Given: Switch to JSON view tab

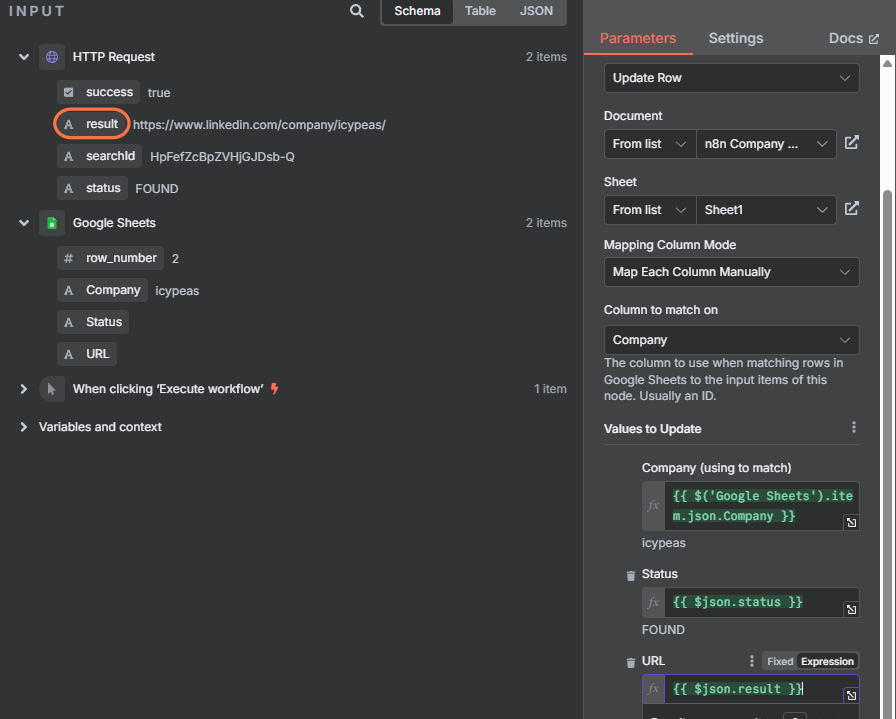Looking at the screenshot, I should 536,11.
